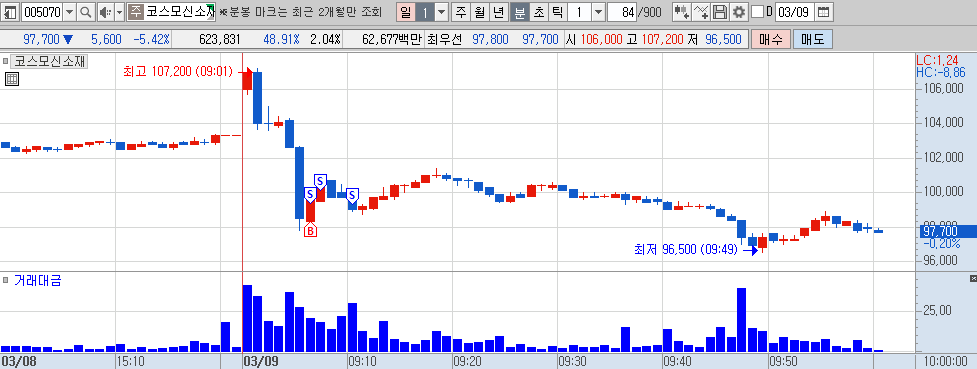The width and height of the screenshot is (977, 369).
Task: Click the stock search magnifier icon
Action: (x=86, y=12)
